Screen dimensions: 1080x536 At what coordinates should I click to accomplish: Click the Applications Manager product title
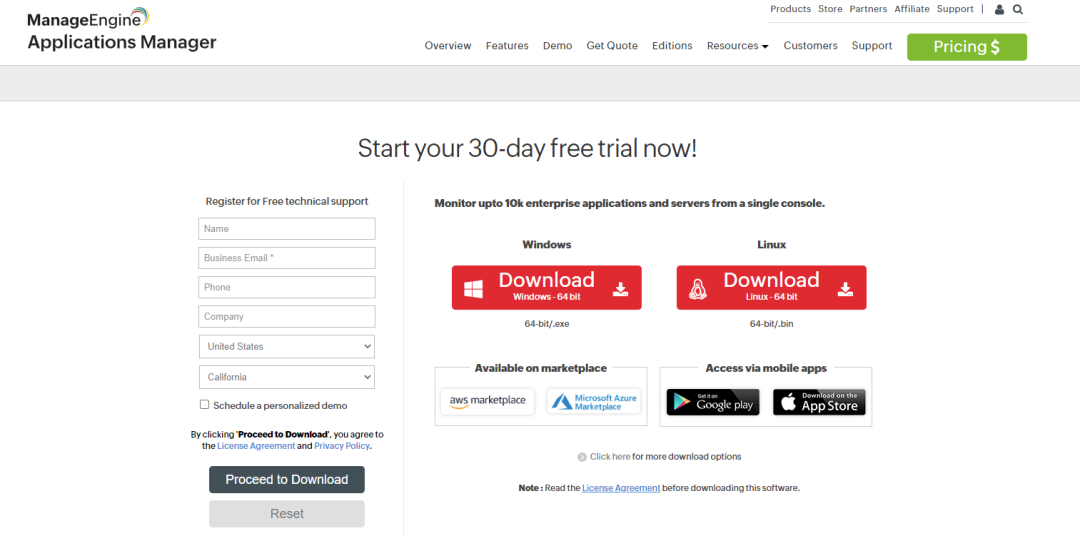click(122, 43)
